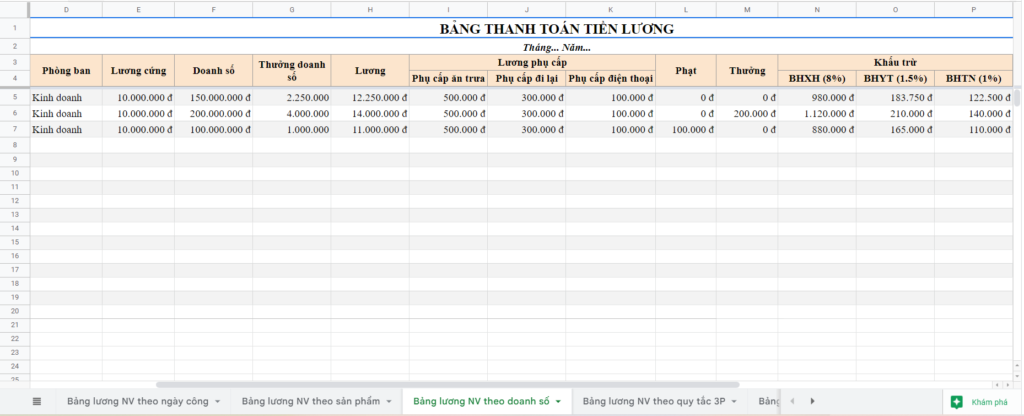Select column M header
This screenshot has width=1024, height=416.
747,9
